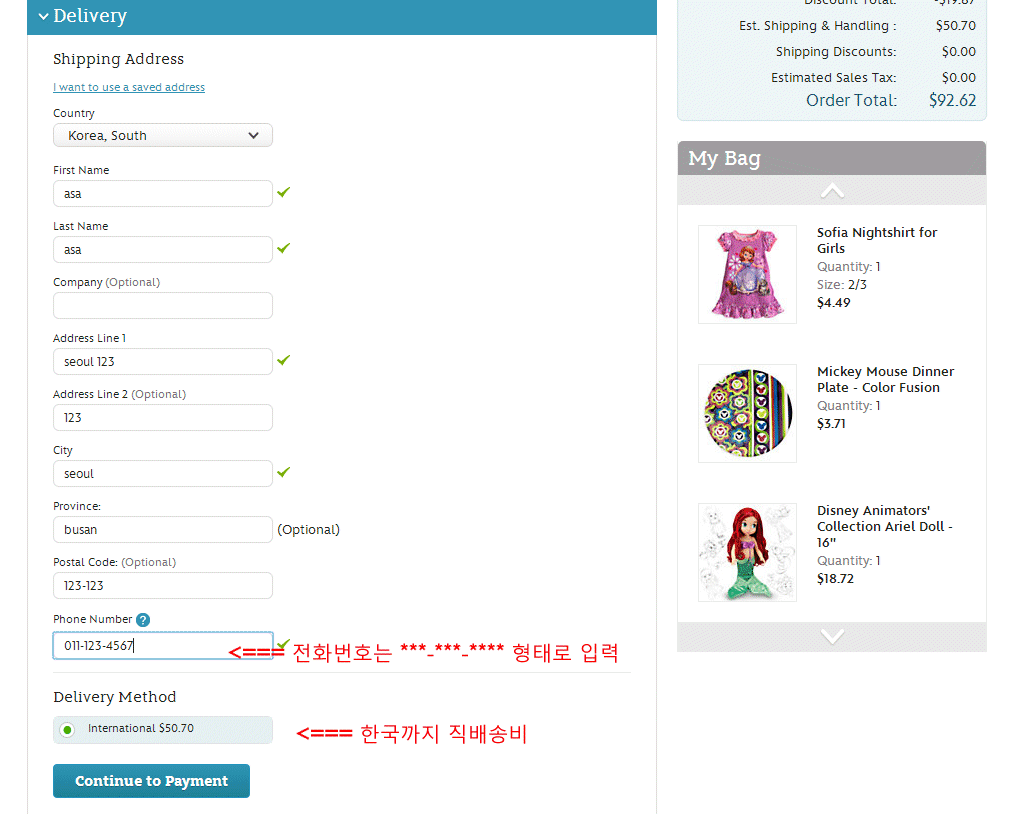Click the Phone Number help icon

[x=143, y=620]
